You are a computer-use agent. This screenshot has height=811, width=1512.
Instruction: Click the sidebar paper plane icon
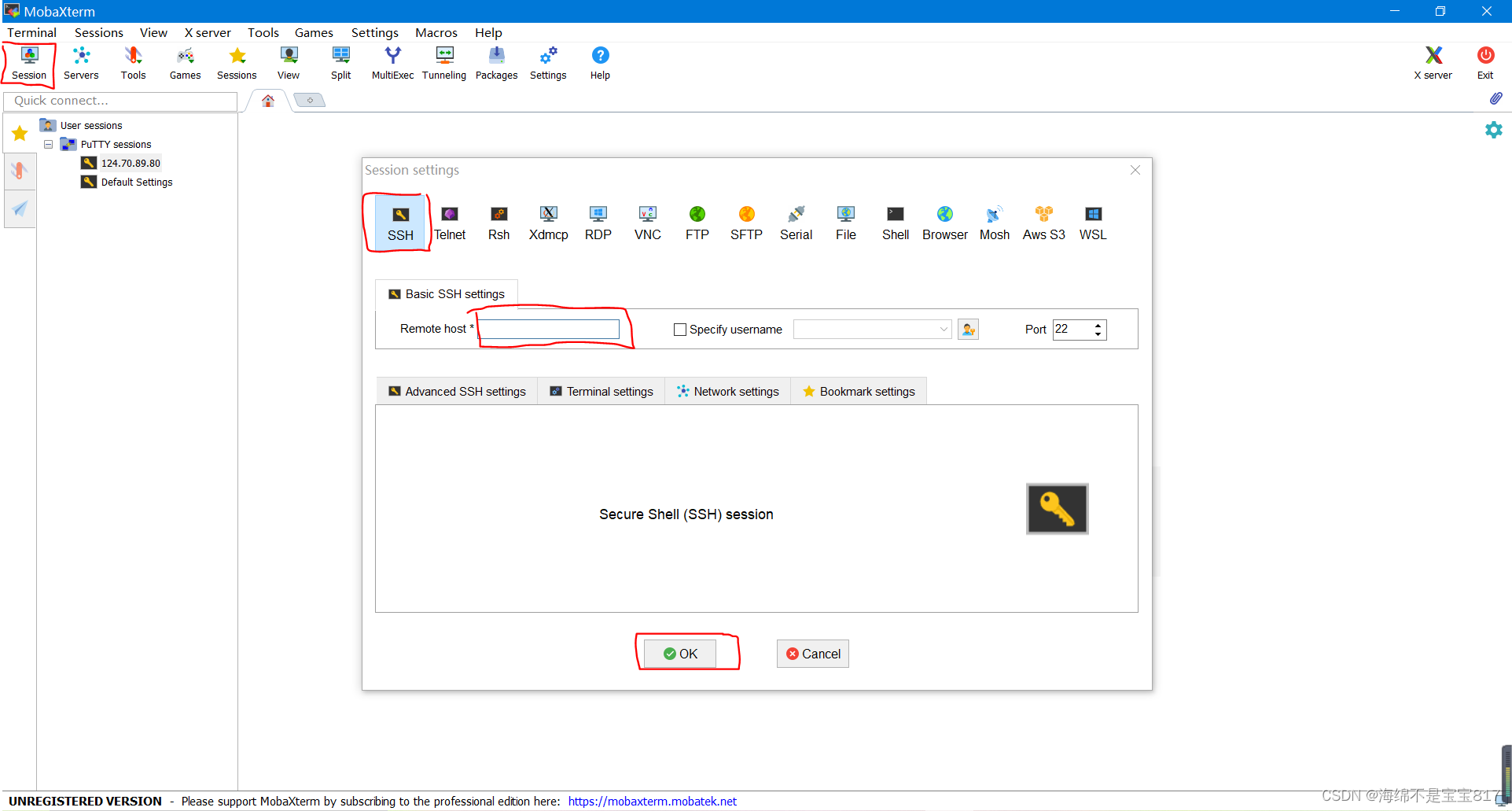point(20,208)
